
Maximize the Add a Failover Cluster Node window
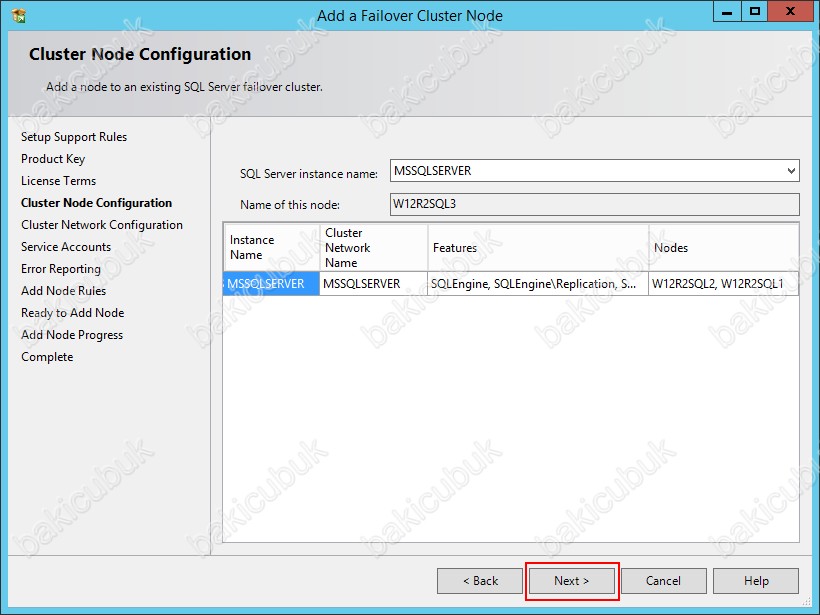tap(755, 12)
